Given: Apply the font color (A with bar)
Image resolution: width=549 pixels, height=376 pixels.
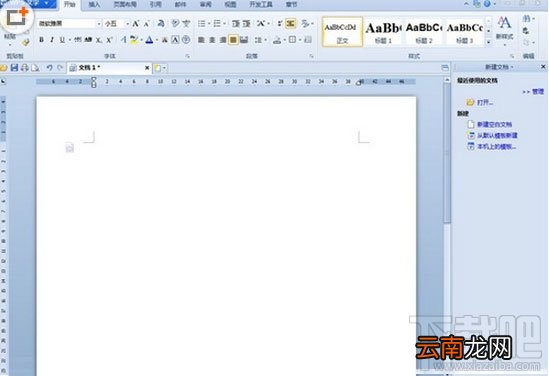Looking at the screenshot, I should pyautogui.click(x=150, y=40).
